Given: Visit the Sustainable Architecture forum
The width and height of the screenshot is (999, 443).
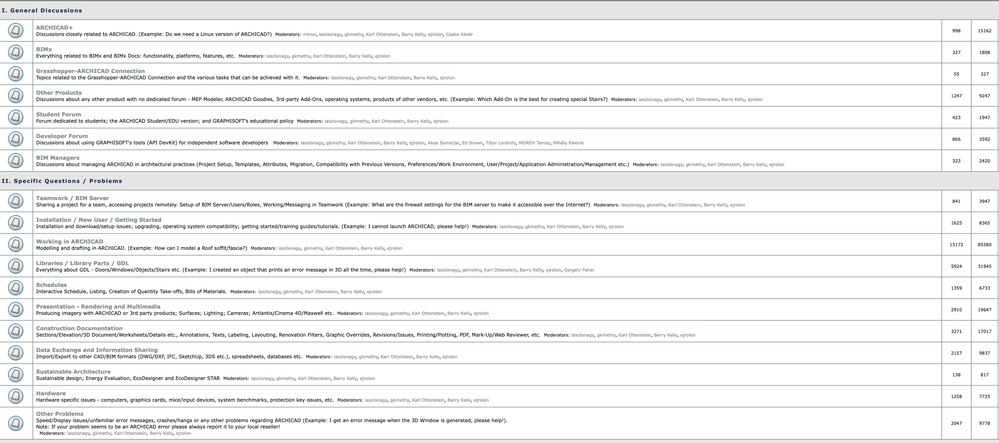Looking at the screenshot, I should pos(73,372).
